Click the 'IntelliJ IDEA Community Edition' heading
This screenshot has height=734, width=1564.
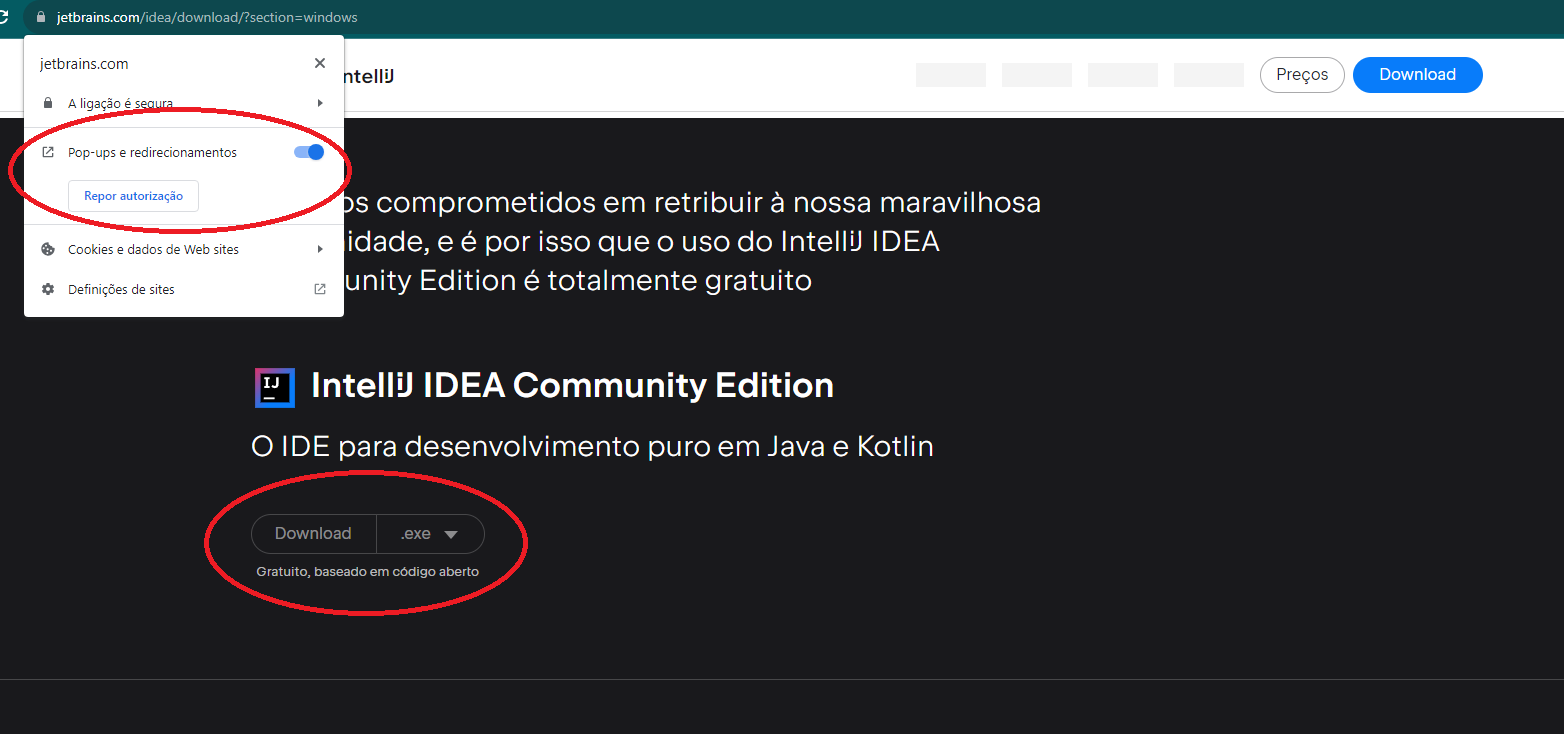pyautogui.click(x=572, y=385)
